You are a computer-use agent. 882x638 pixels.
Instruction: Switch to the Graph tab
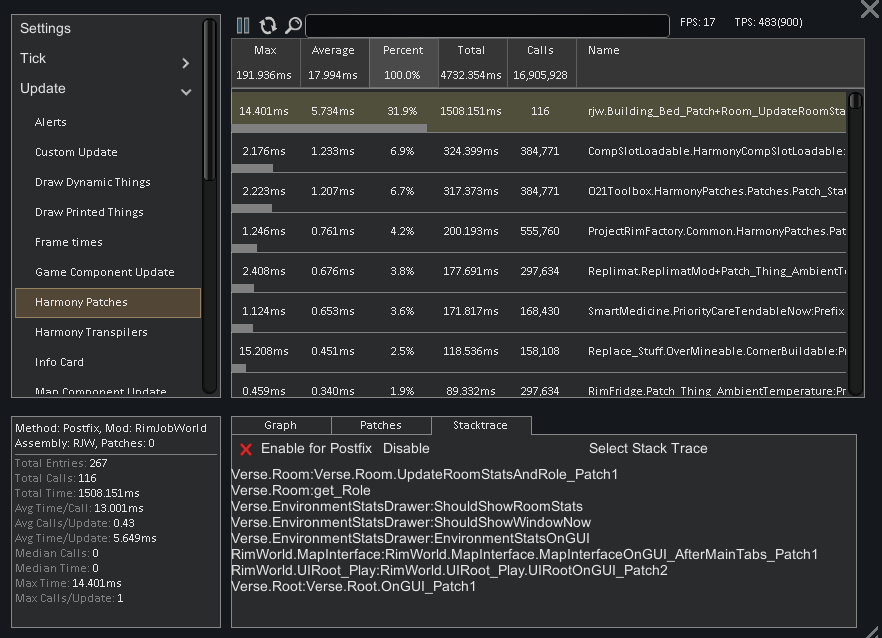click(281, 426)
